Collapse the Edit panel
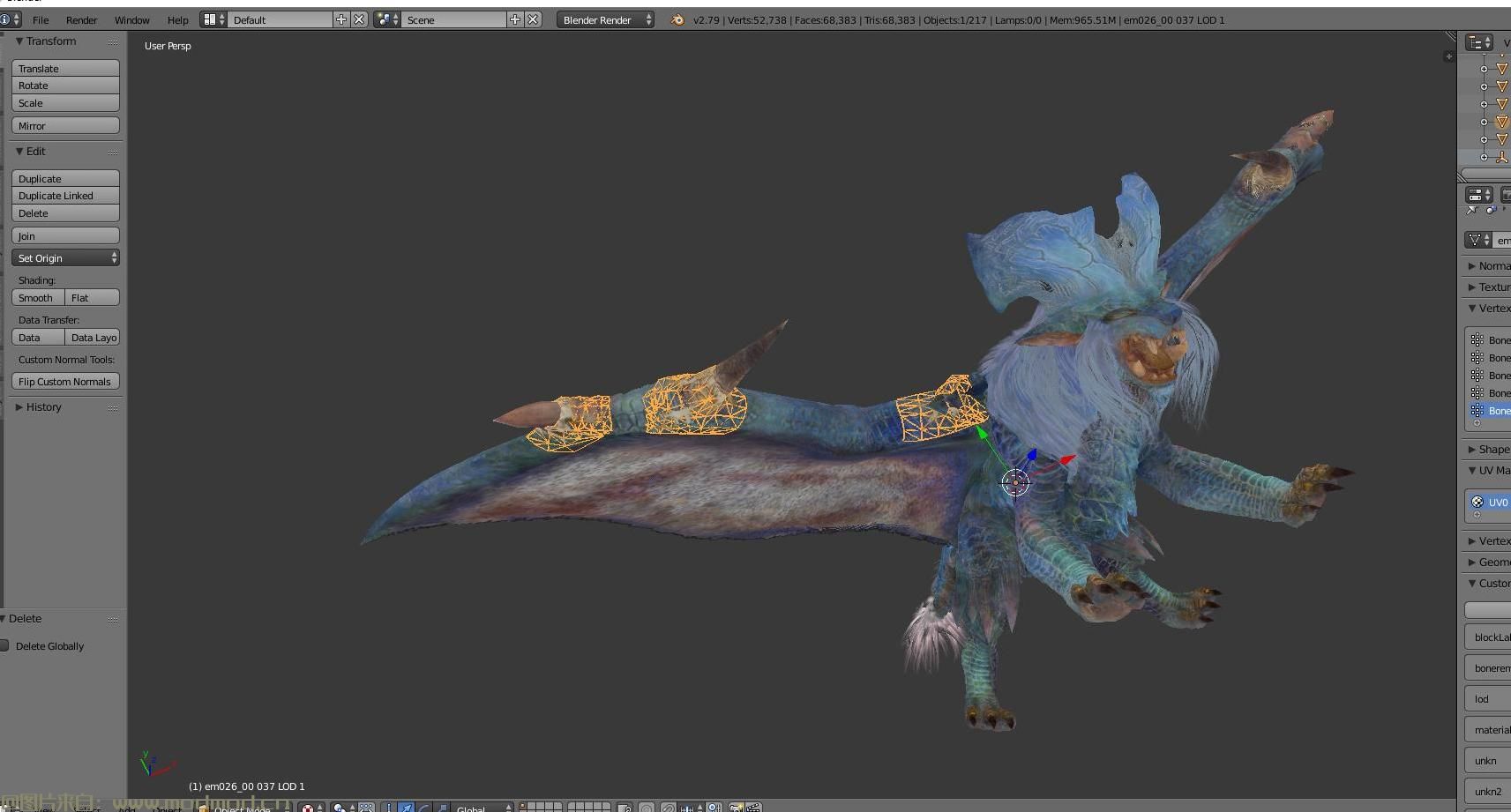The image size is (1511, 812). coord(20,152)
